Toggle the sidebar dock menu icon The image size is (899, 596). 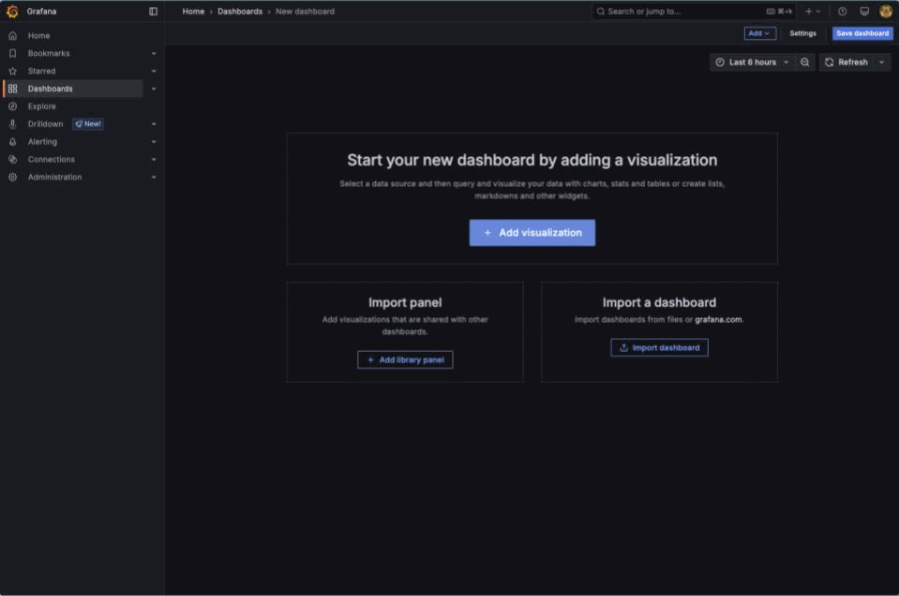tap(153, 11)
